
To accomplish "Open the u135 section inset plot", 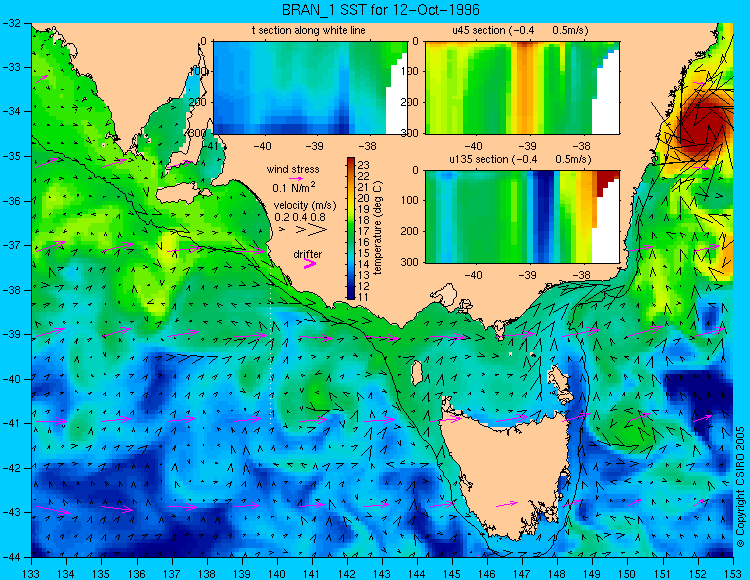I will pos(522,217).
